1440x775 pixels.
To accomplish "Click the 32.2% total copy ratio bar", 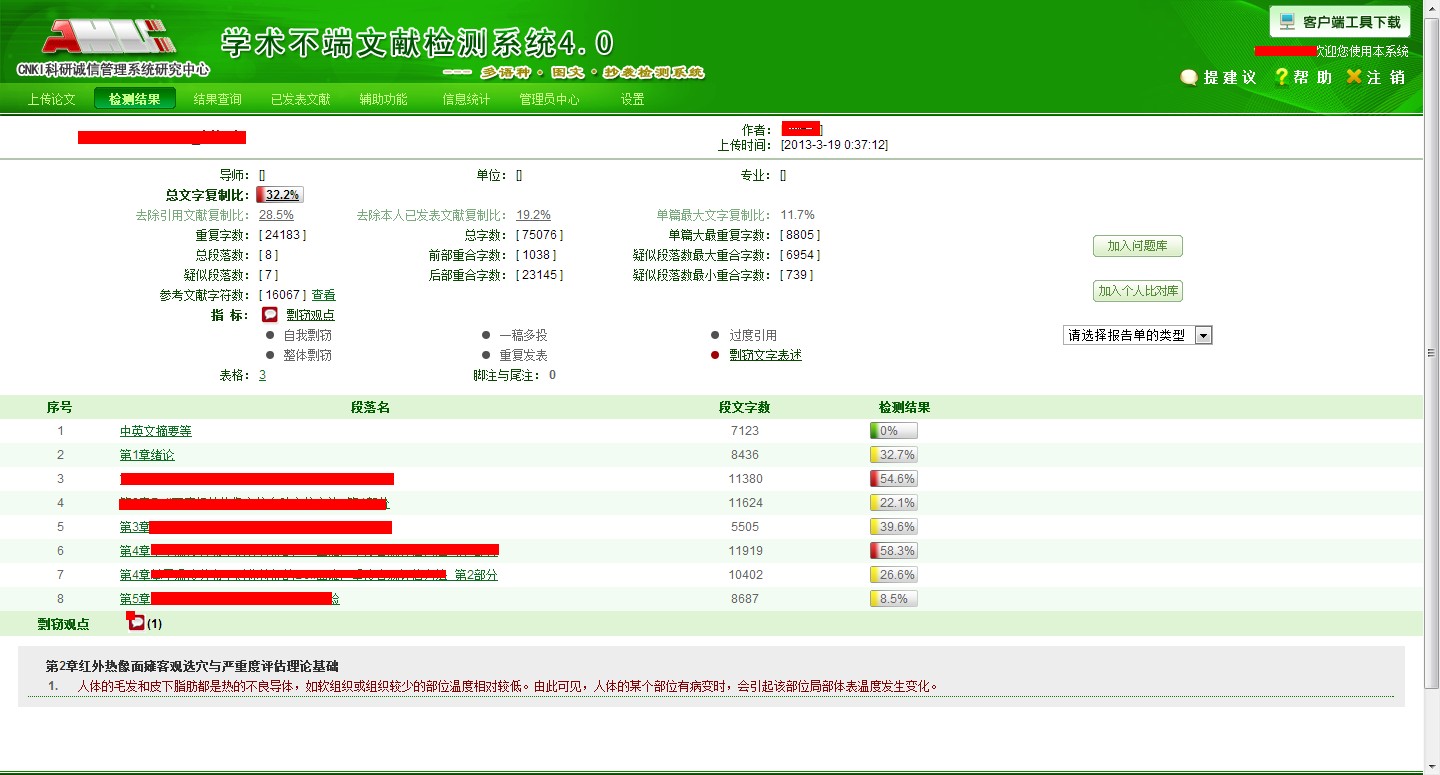I will click(280, 195).
